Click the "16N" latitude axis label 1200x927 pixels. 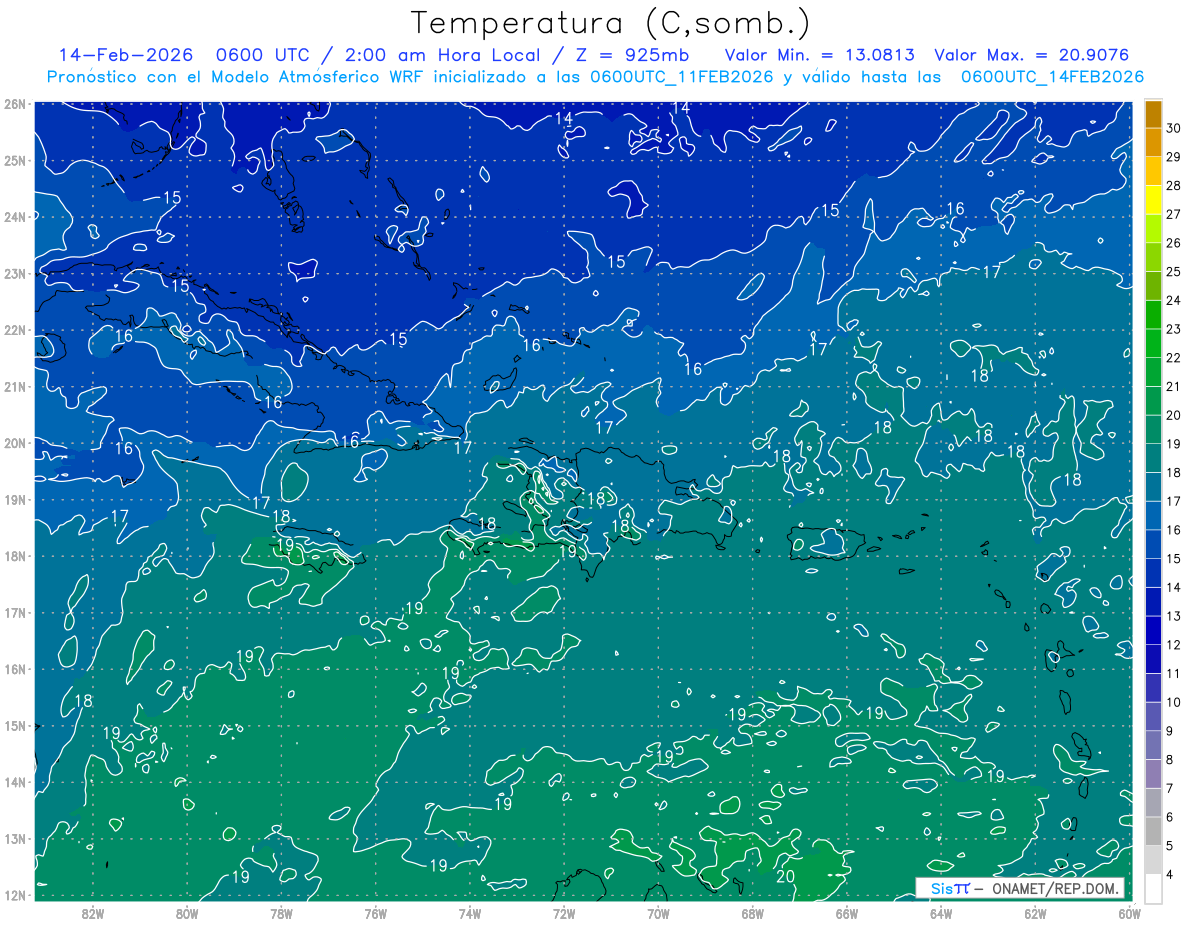click(x=14, y=669)
